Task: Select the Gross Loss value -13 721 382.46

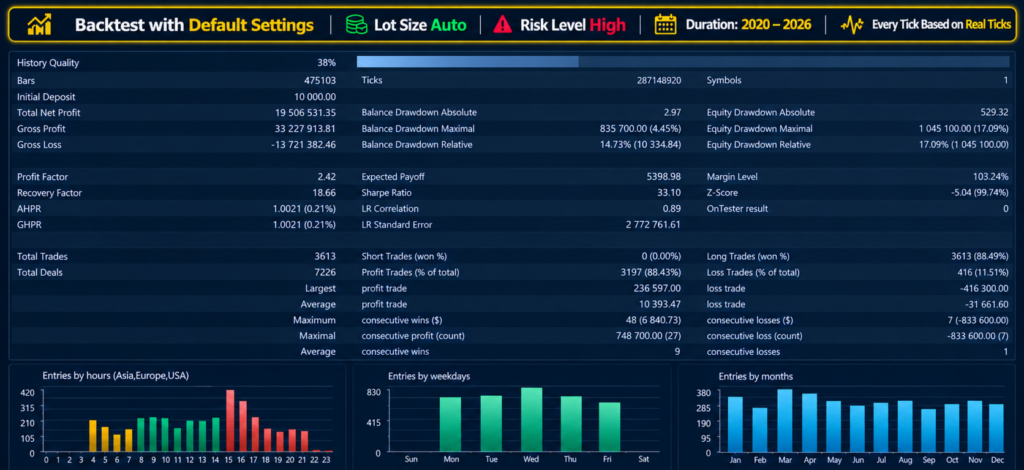Action: click(x=304, y=145)
